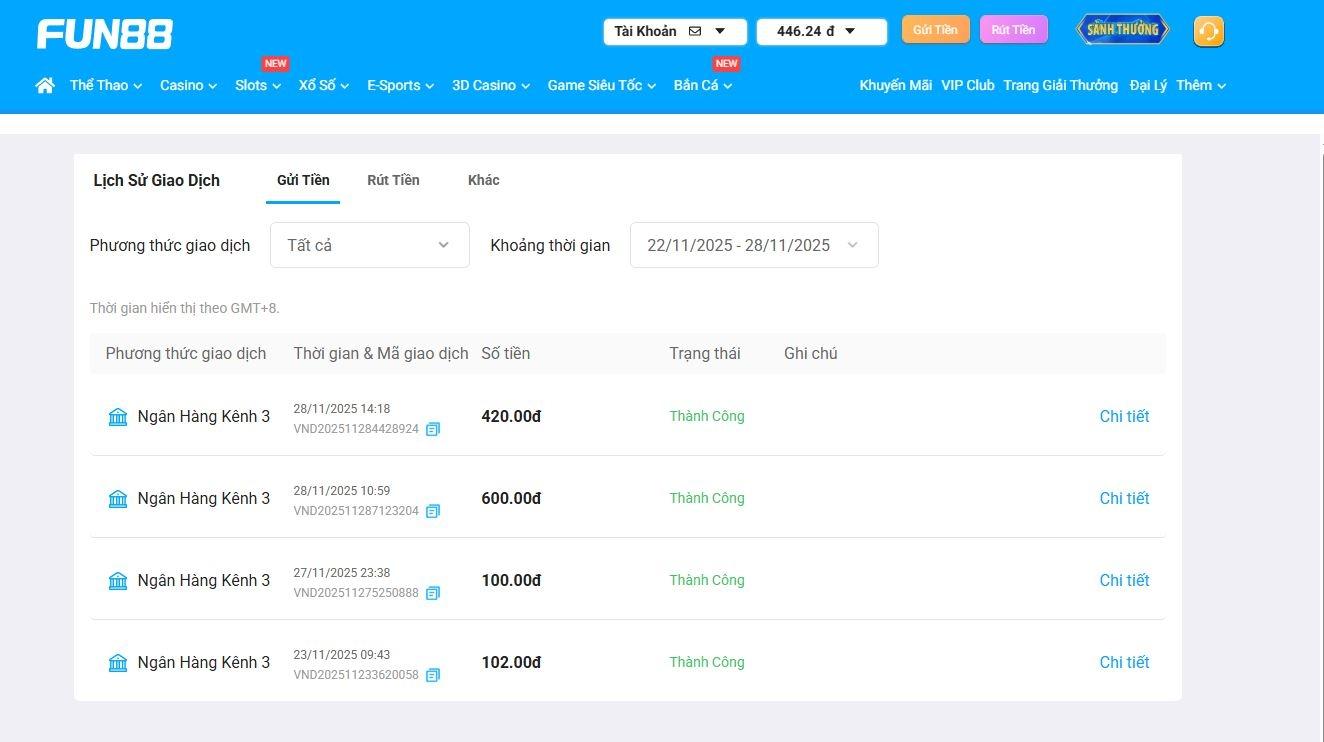Switch to the Khác tab
This screenshot has height=742, width=1324.
[483, 180]
